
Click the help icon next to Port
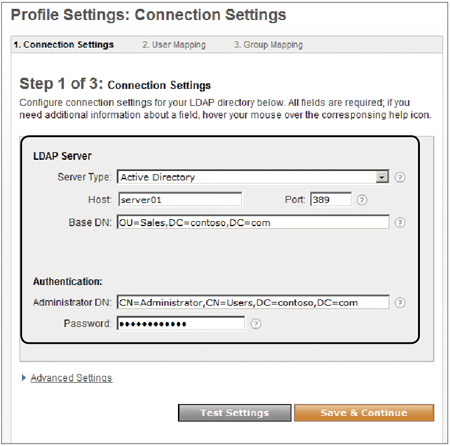(x=362, y=200)
